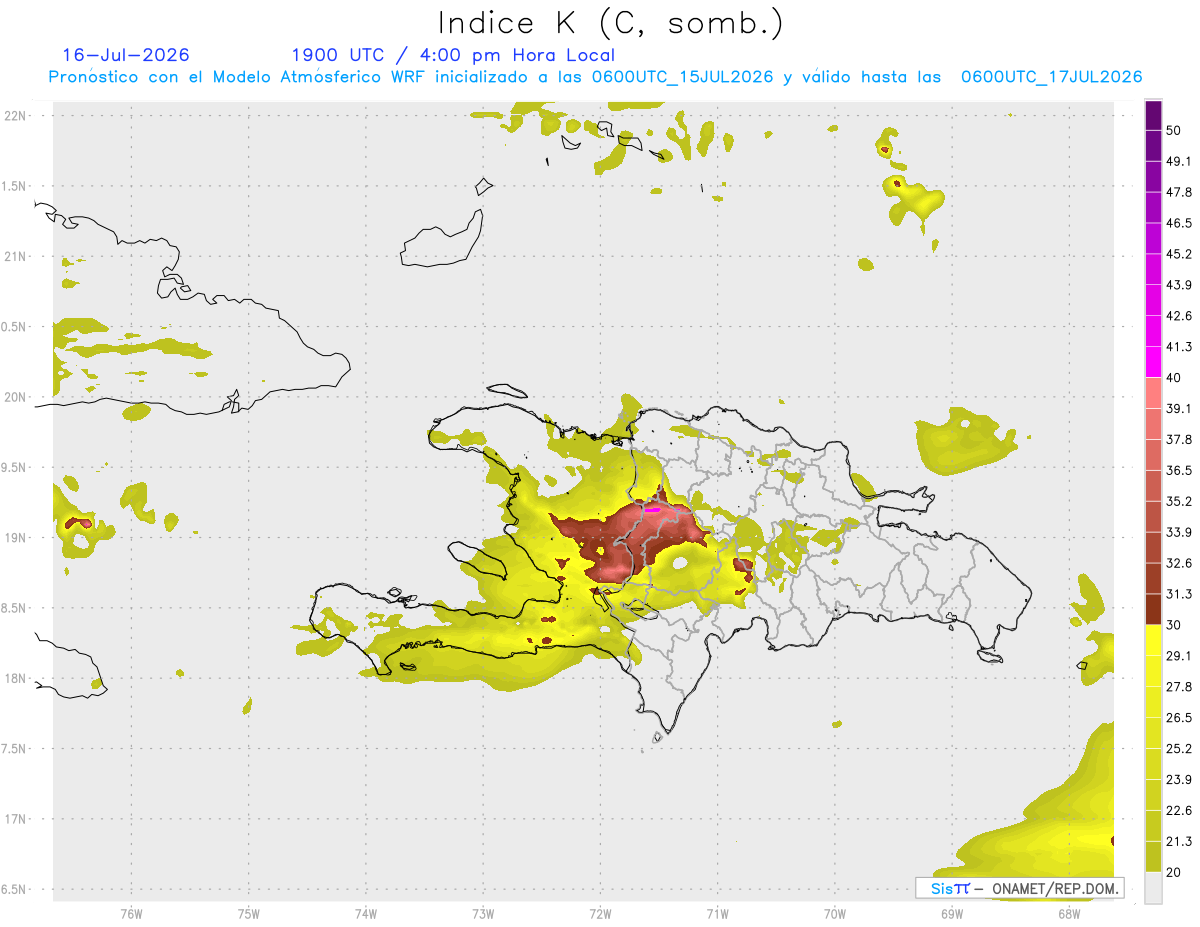Pick the bright yellow swatch between 29.1 and 30
The height and width of the screenshot is (927, 1200).
tap(1153, 640)
